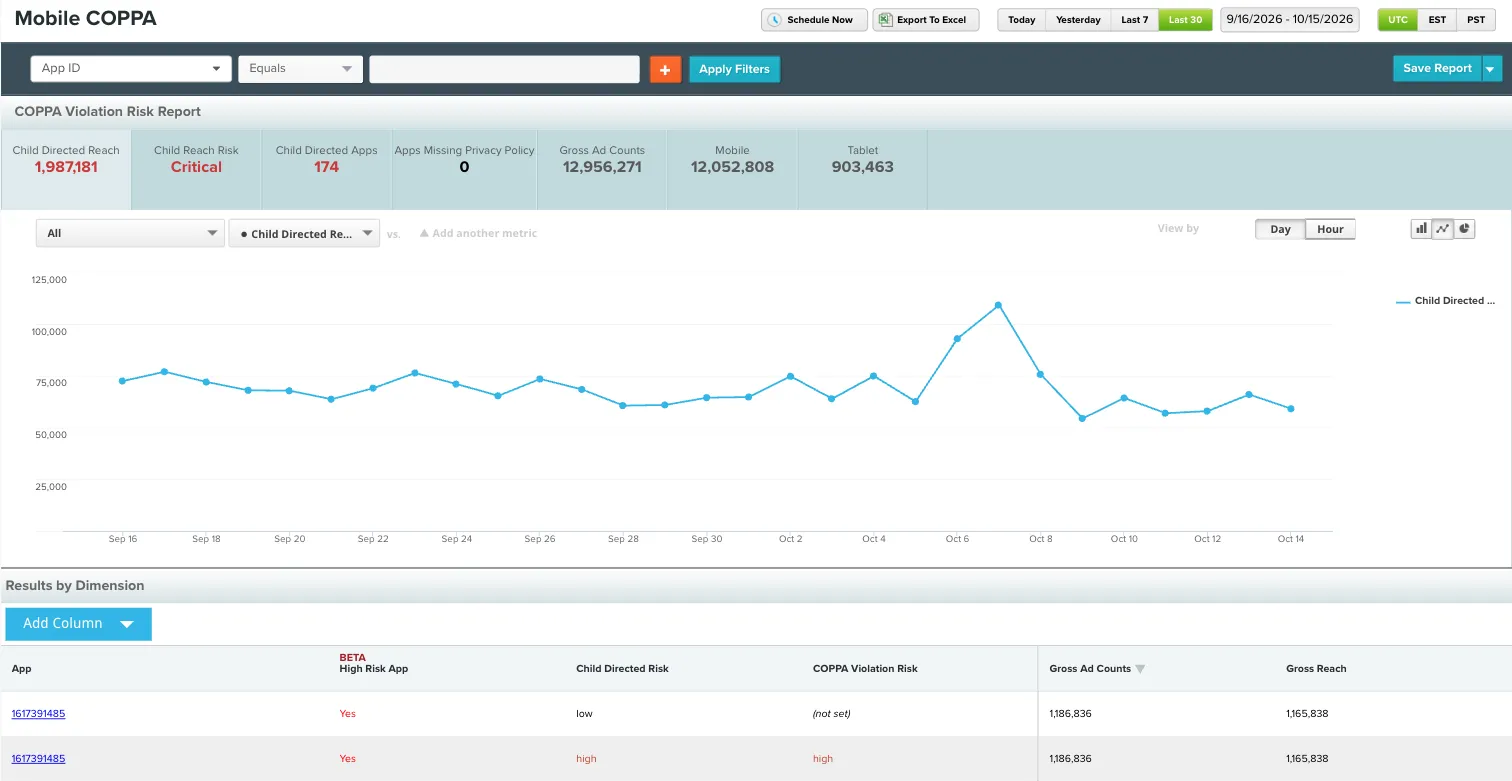View chart by Day

(1281, 229)
